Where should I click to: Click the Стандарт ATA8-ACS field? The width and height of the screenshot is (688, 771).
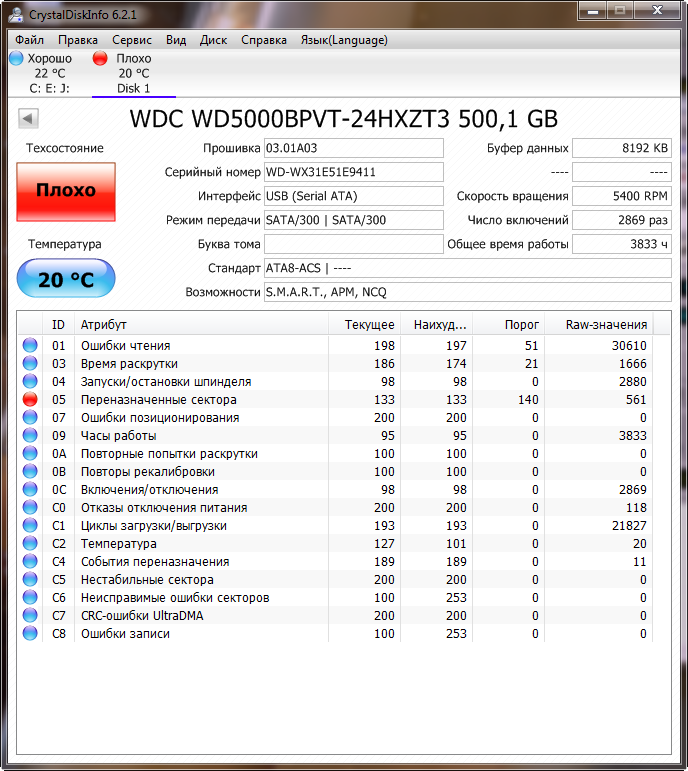[467, 268]
